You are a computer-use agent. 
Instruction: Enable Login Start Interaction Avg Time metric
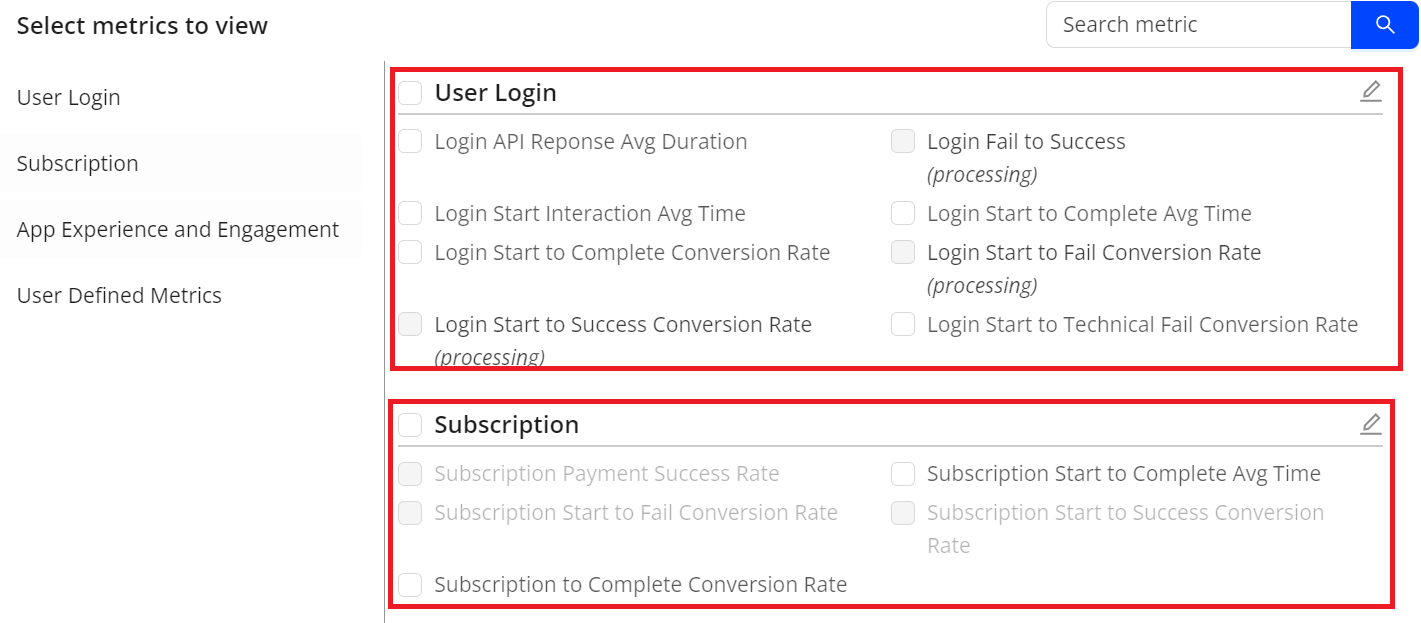pos(410,214)
